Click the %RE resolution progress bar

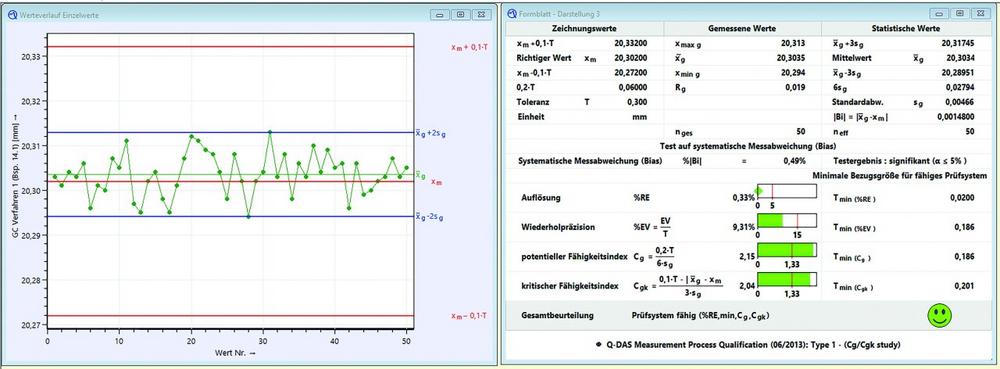[786, 191]
